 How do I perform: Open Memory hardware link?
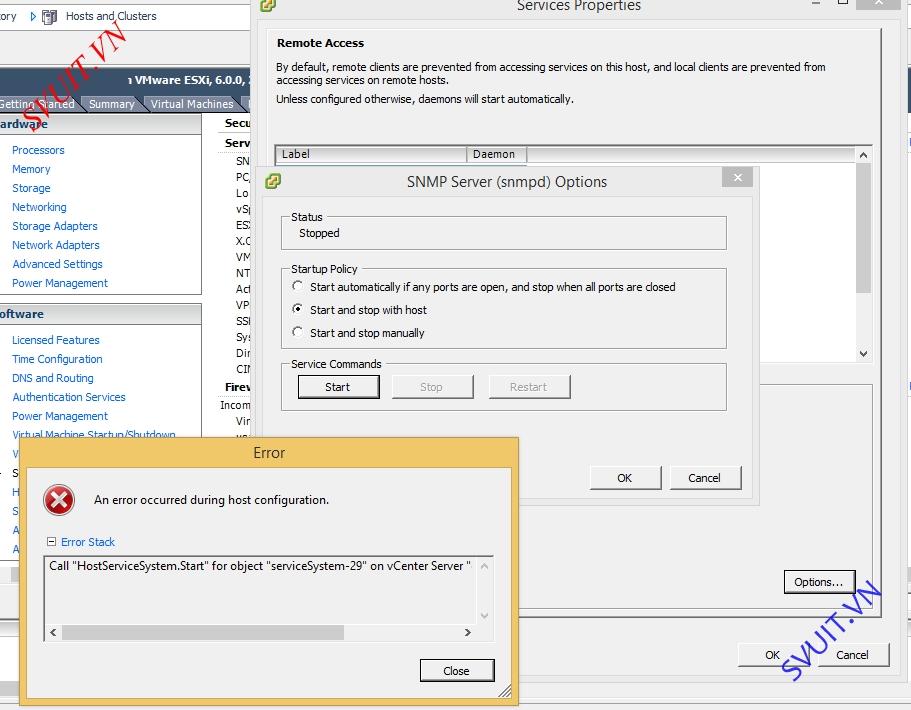pos(31,169)
